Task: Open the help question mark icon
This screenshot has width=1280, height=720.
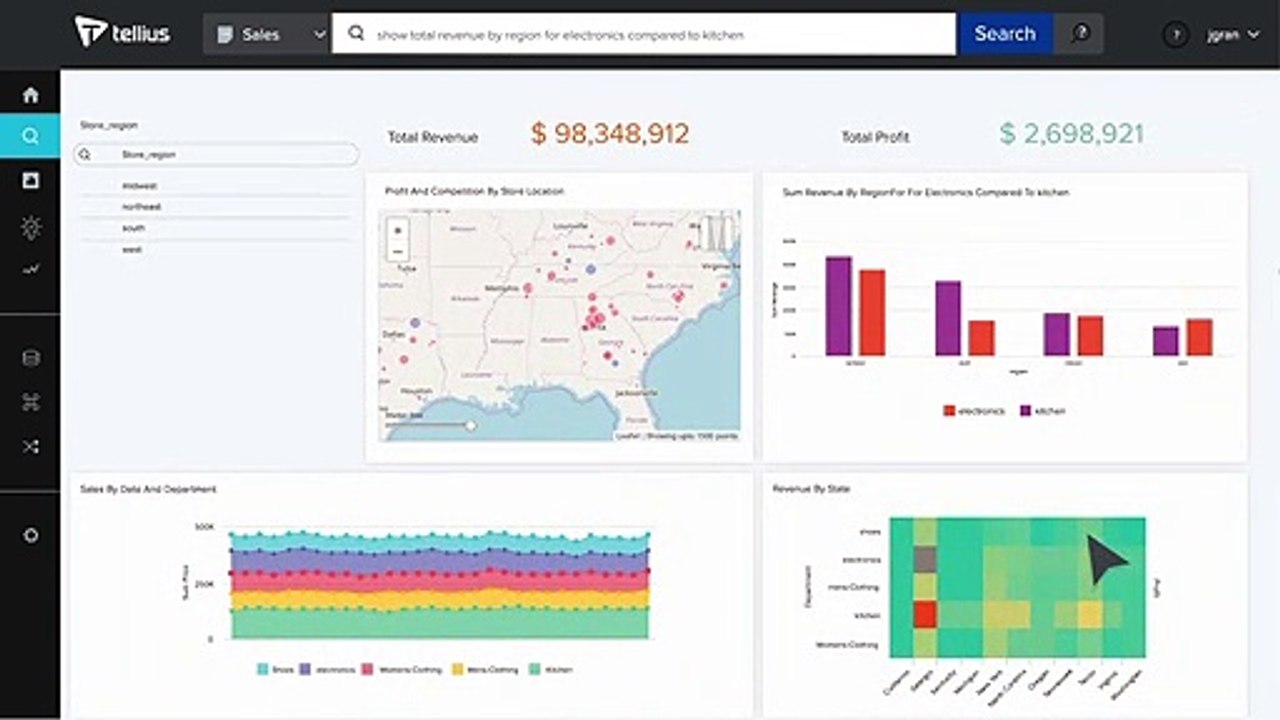Action: (1175, 34)
